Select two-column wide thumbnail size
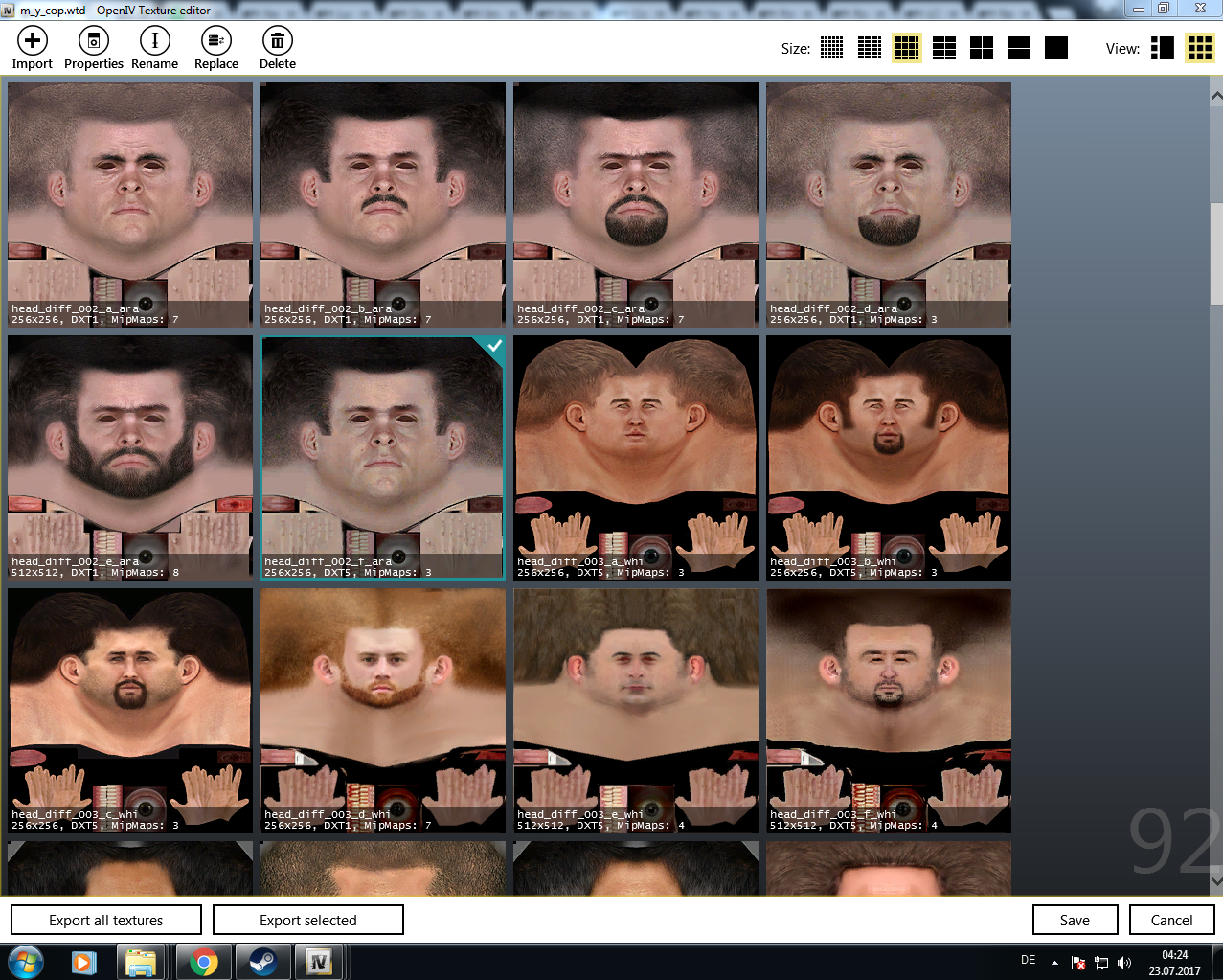Image resolution: width=1223 pixels, height=980 pixels. pyautogui.click(x=944, y=48)
